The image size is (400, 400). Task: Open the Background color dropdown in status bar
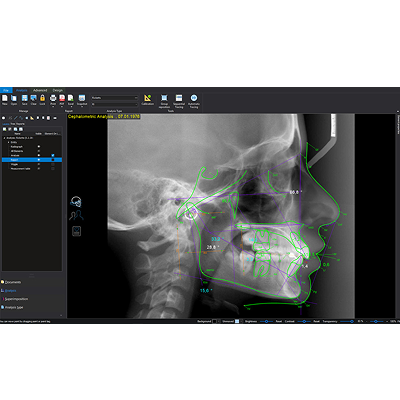point(219,321)
